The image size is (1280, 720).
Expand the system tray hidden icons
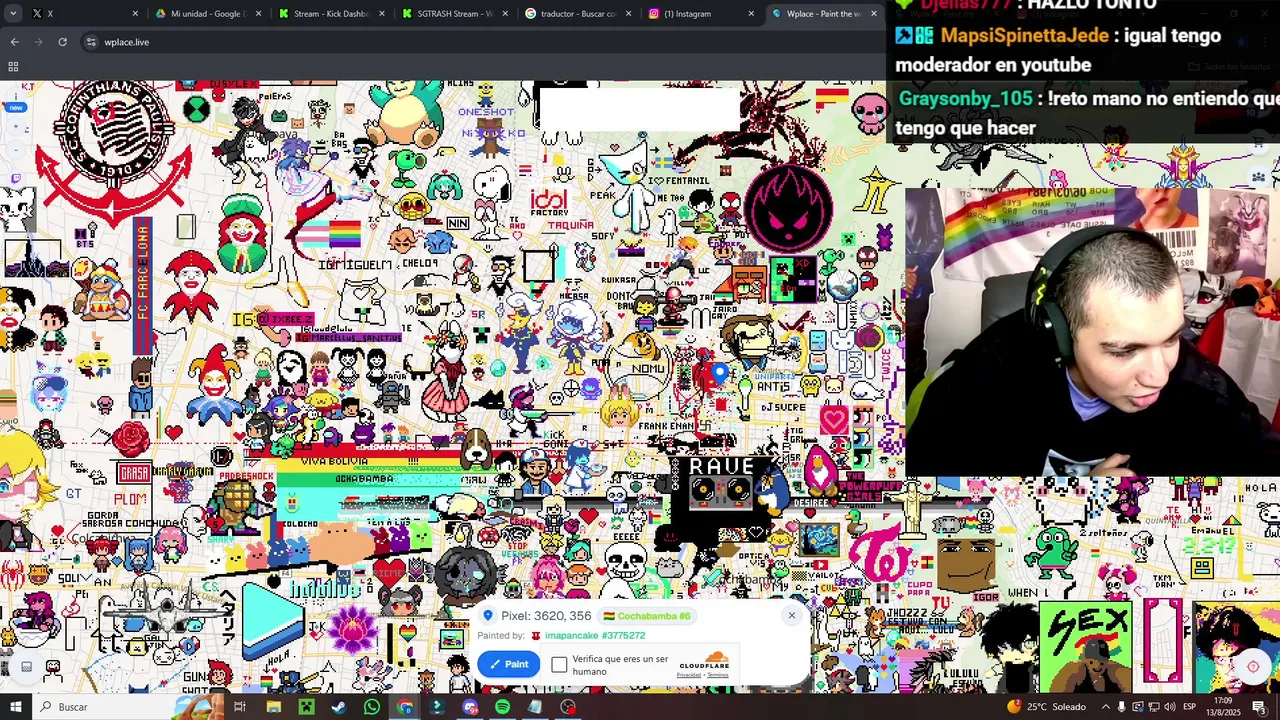[x=1105, y=707]
